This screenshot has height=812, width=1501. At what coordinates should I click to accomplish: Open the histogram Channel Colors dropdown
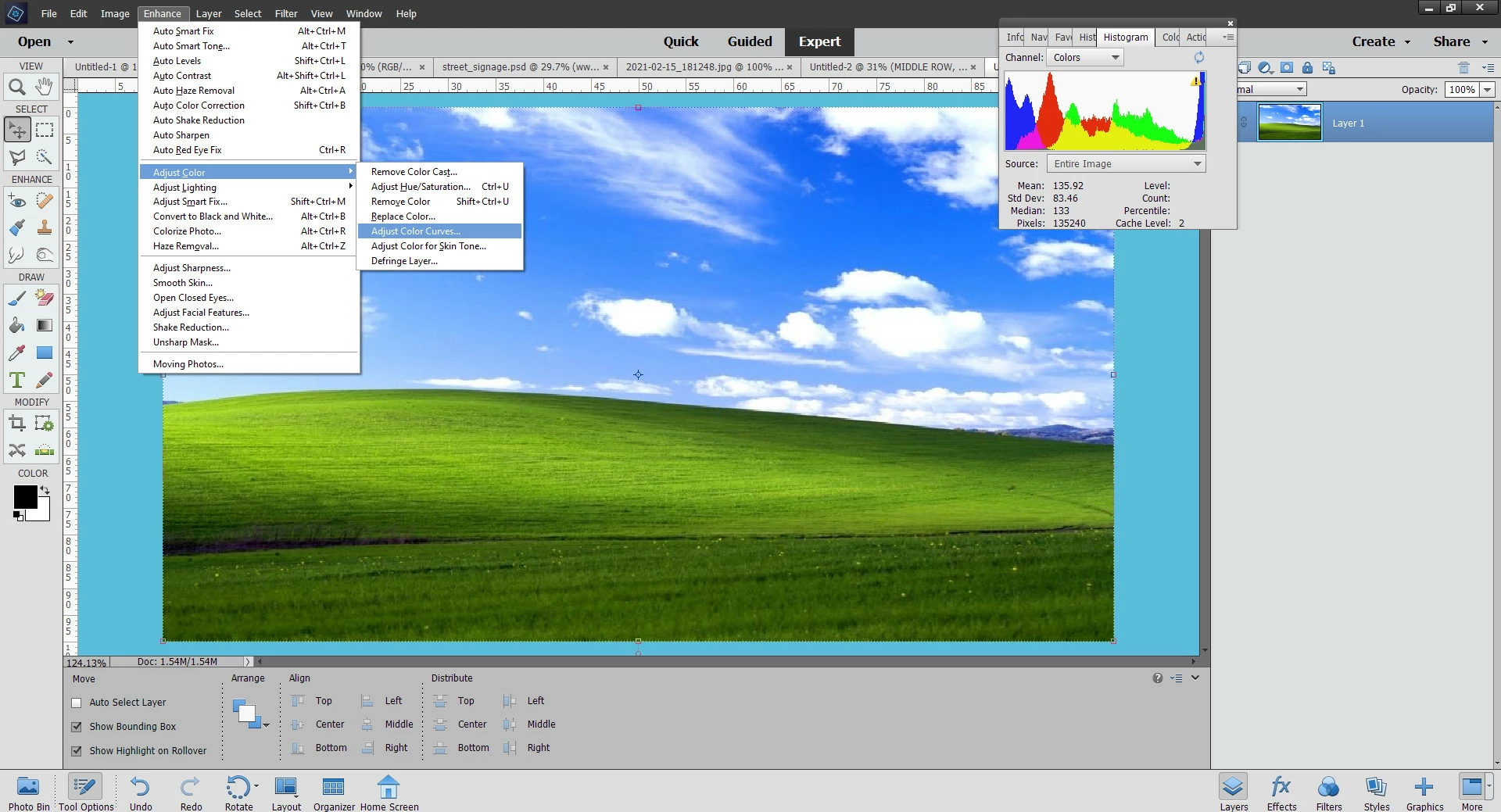point(1085,57)
